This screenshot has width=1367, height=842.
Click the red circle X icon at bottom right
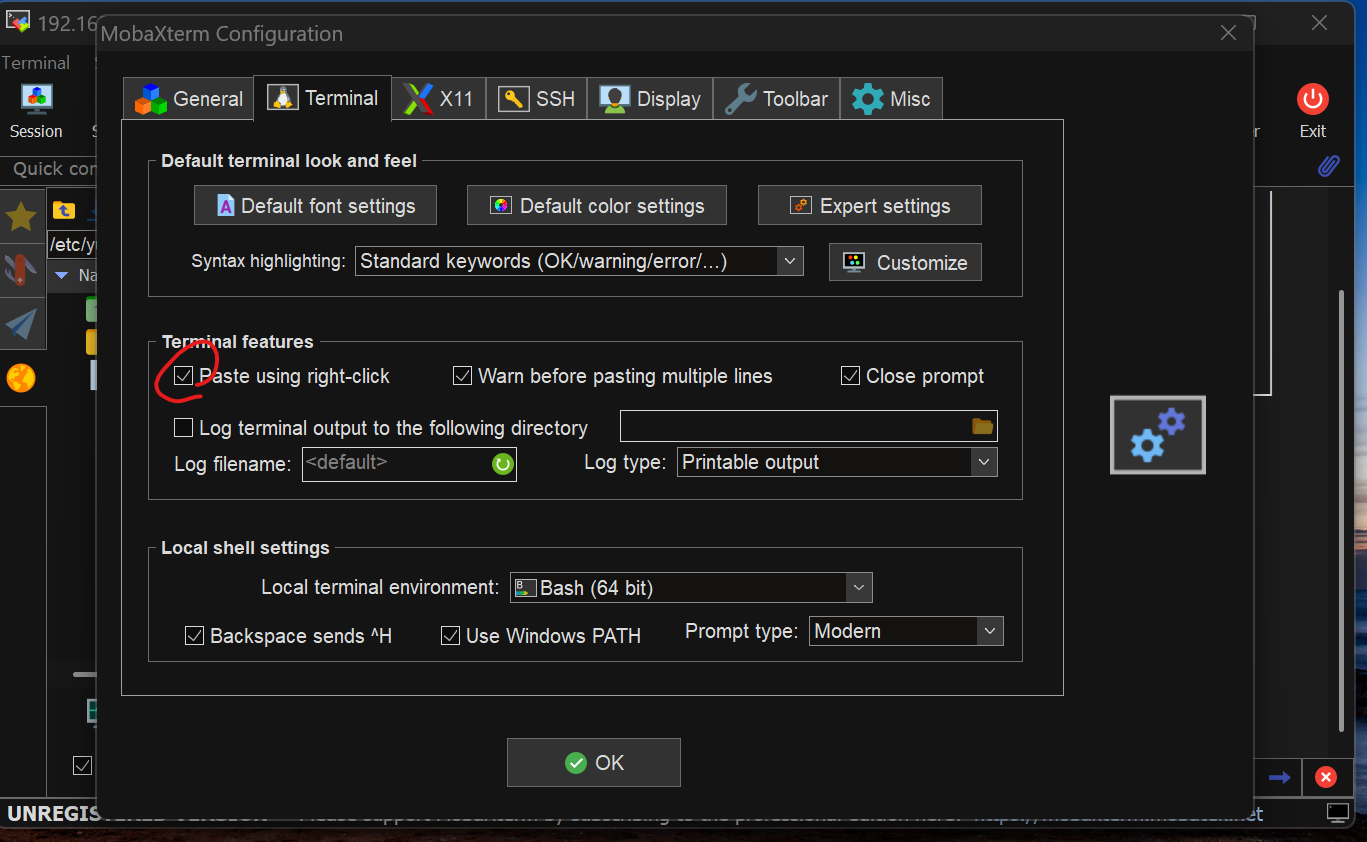pyautogui.click(x=1325, y=777)
